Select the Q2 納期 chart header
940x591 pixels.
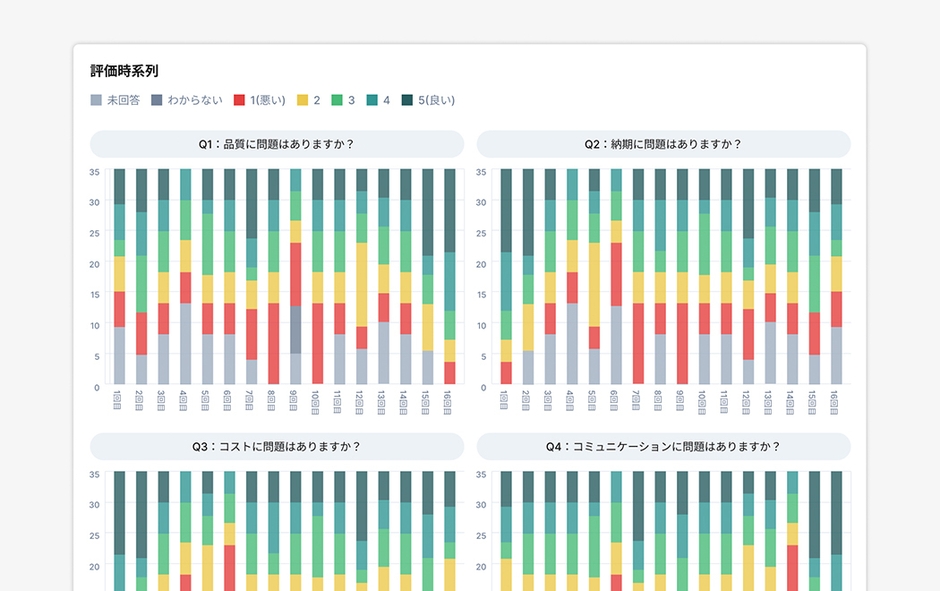663,144
